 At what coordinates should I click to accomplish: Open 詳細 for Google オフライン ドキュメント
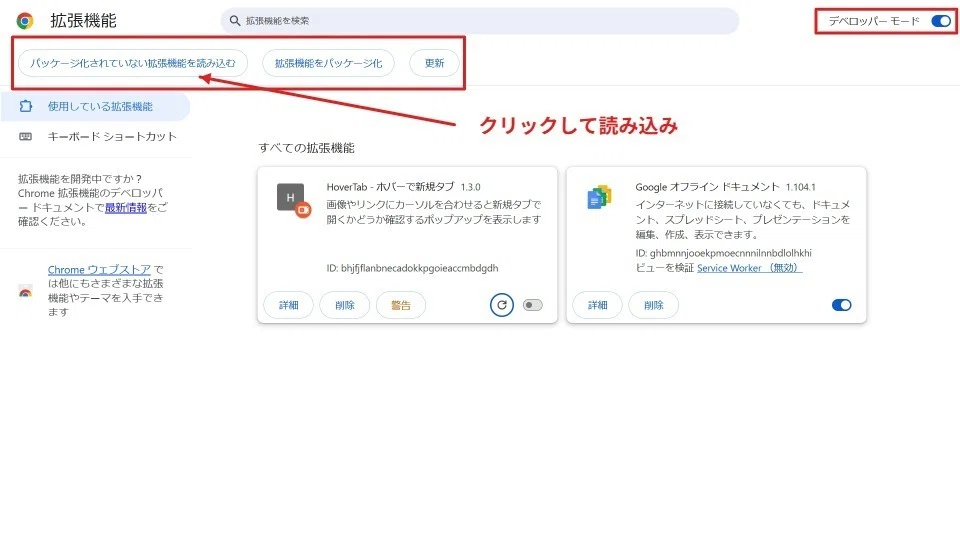598,305
